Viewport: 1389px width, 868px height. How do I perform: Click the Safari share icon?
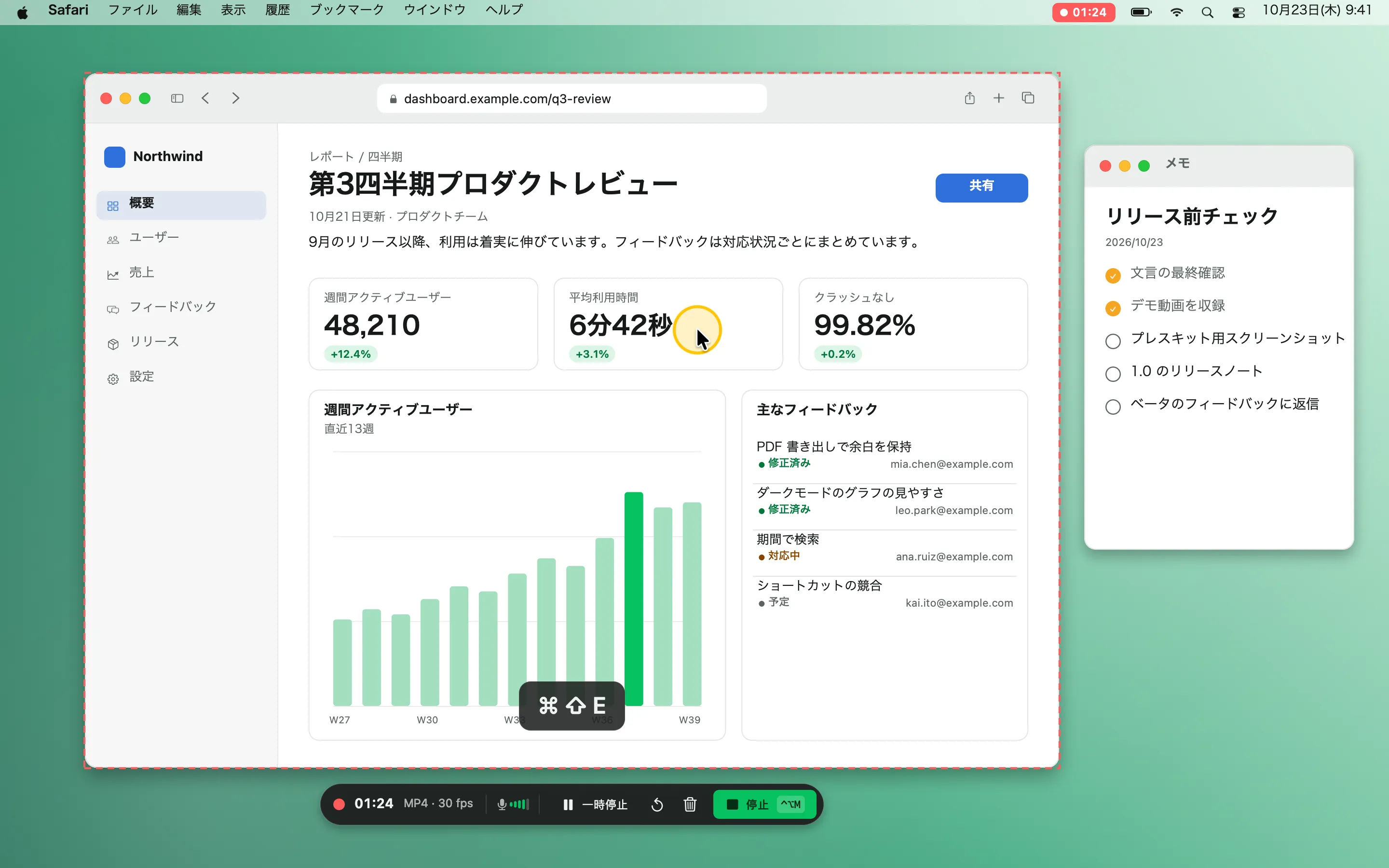pyautogui.click(x=969, y=98)
